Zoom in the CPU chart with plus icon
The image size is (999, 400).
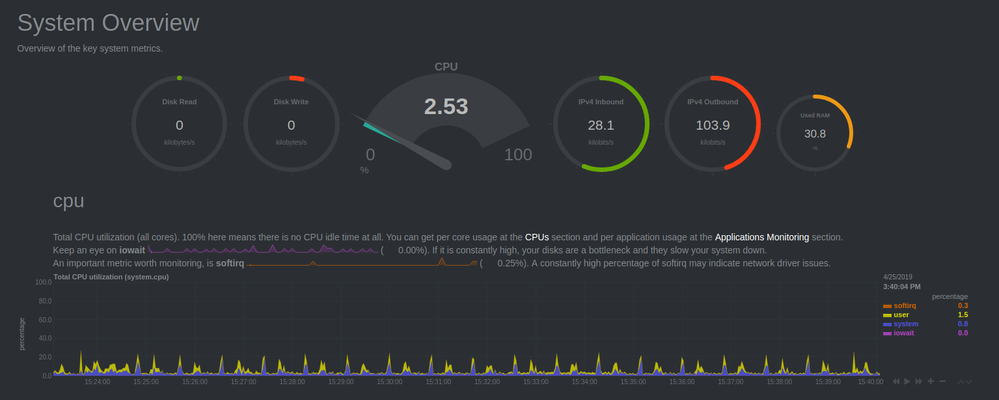(x=931, y=381)
